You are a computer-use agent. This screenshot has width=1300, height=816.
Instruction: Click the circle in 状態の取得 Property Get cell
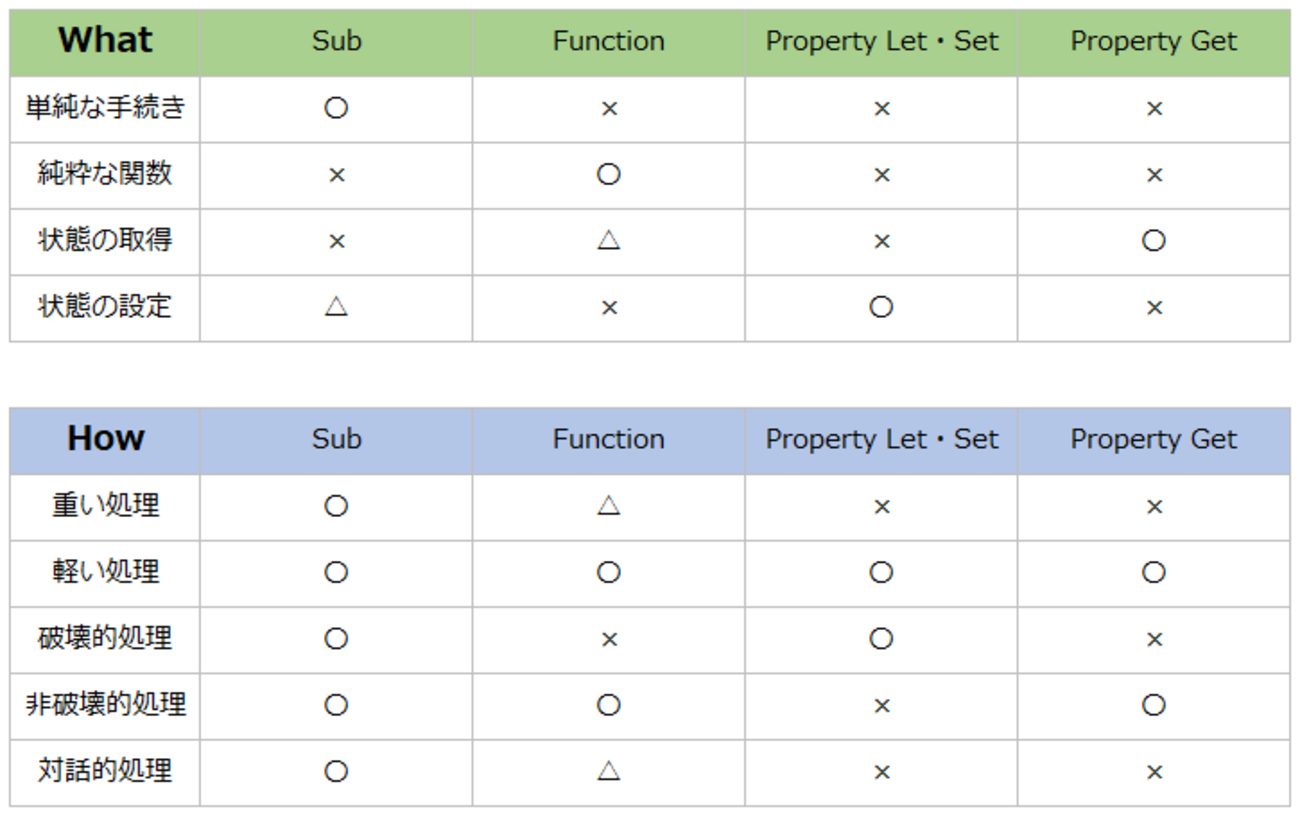tap(1153, 240)
